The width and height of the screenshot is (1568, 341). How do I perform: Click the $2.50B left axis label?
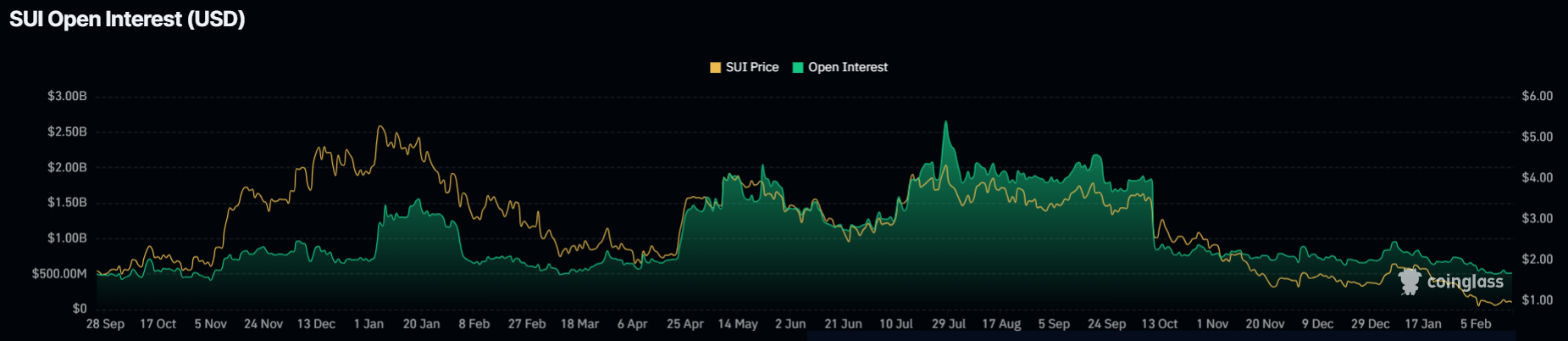(x=67, y=132)
